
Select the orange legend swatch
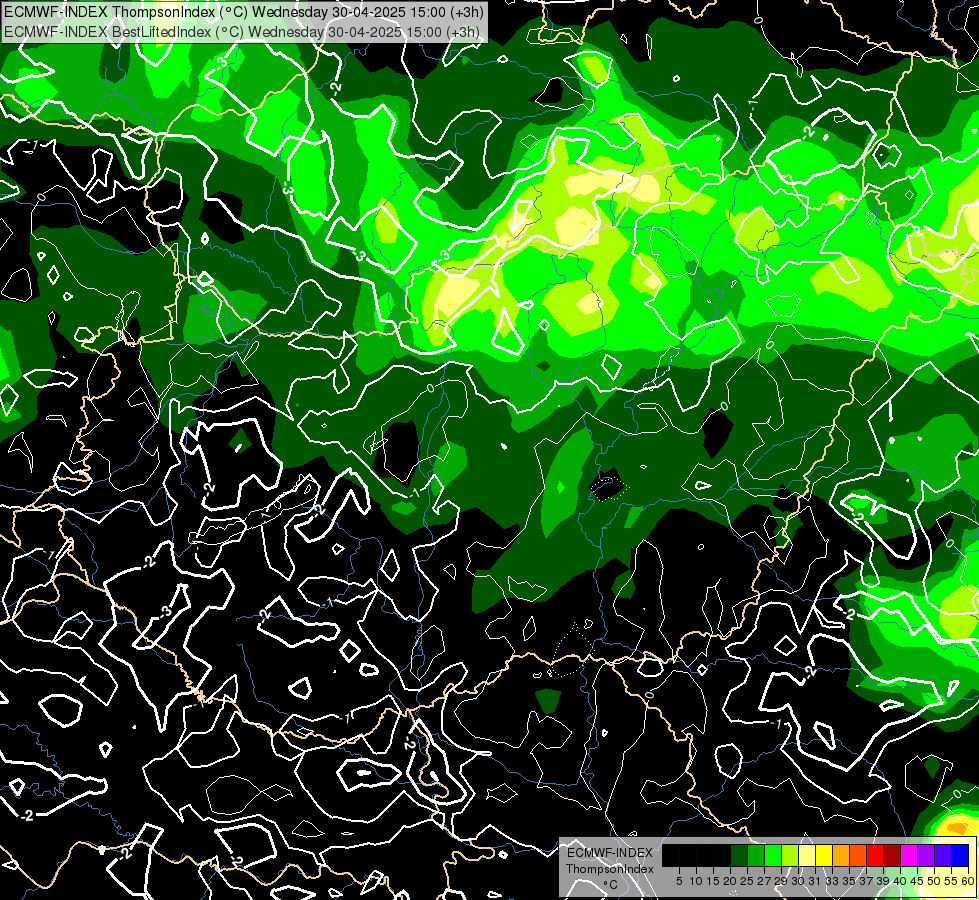[x=841, y=855]
